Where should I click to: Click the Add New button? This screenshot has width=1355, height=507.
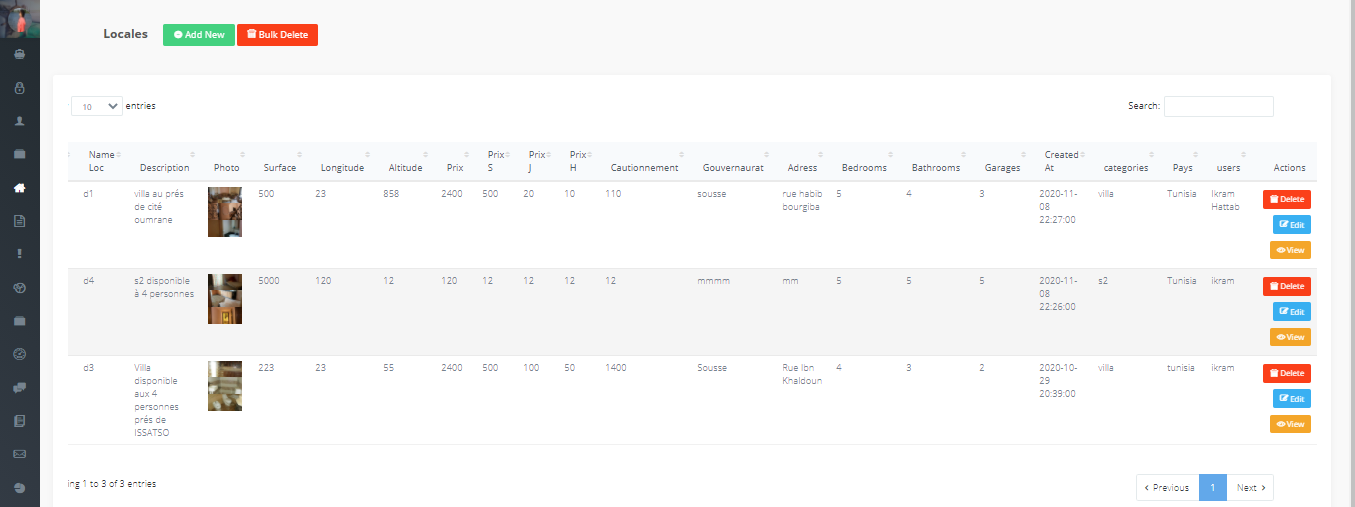tap(198, 34)
